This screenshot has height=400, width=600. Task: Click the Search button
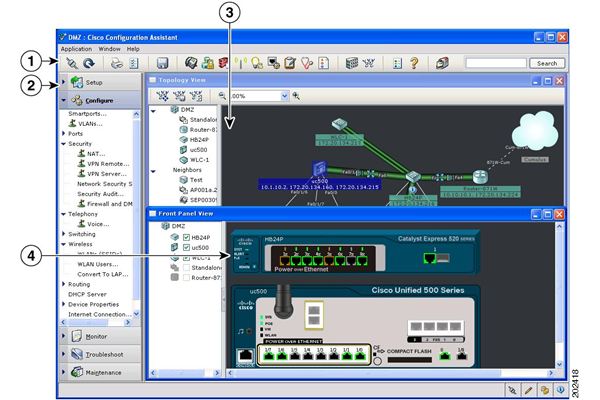547,64
